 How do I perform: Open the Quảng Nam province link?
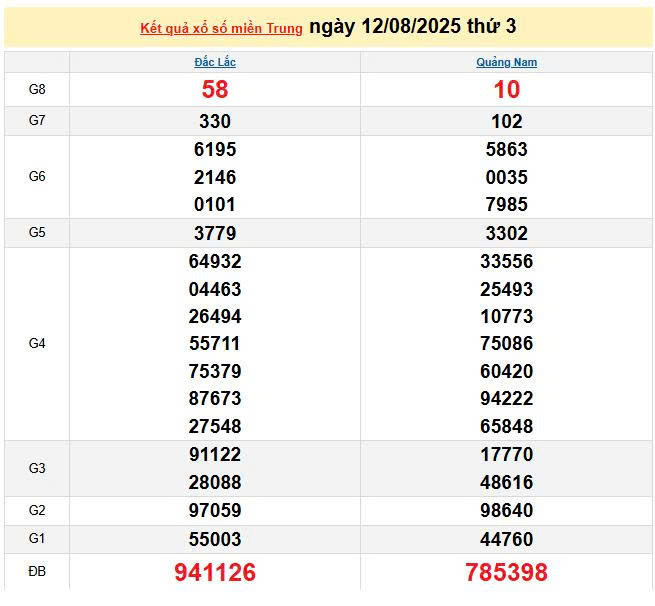pos(506,62)
